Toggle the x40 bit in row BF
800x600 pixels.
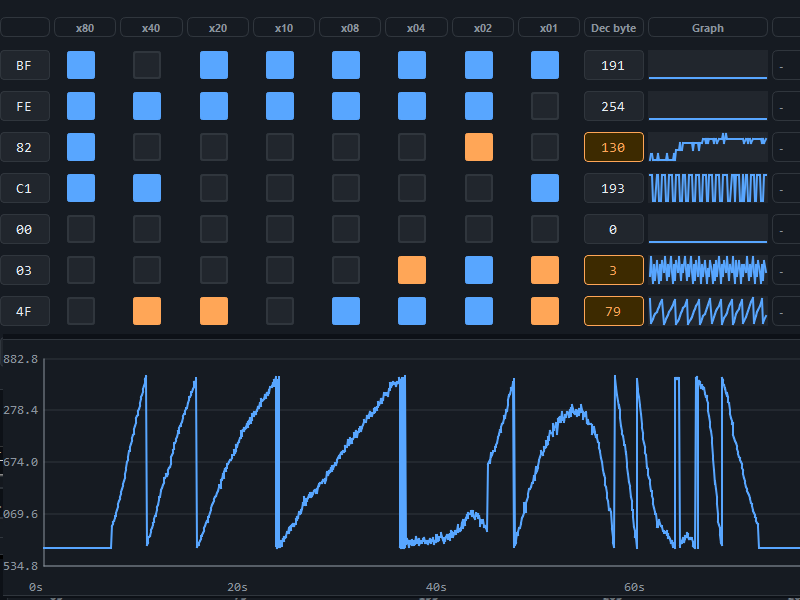click(x=147, y=66)
